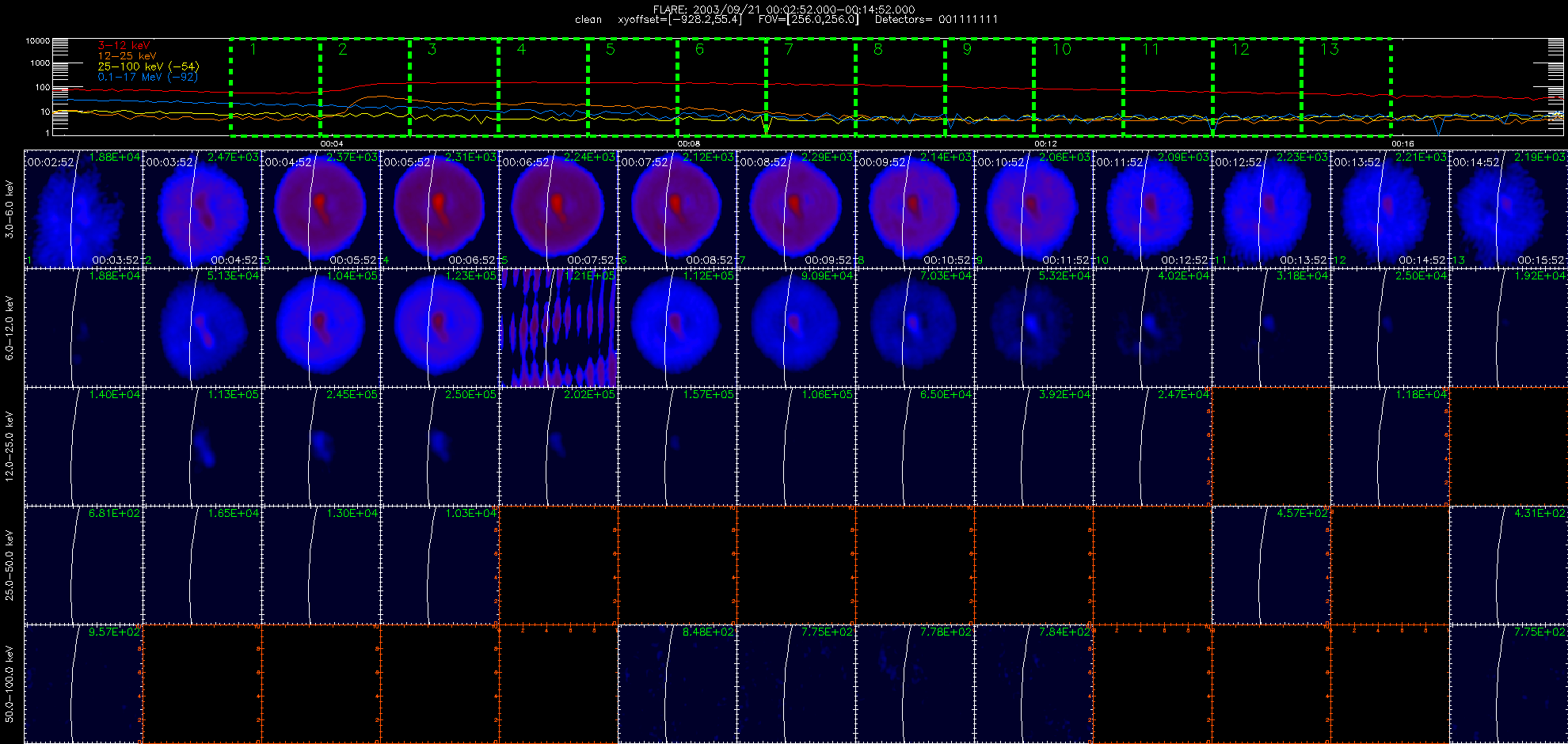This screenshot has width=1568, height=744.
Task: Open 25-50 keV image with peak 1.65E+04
Action: click(203, 564)
